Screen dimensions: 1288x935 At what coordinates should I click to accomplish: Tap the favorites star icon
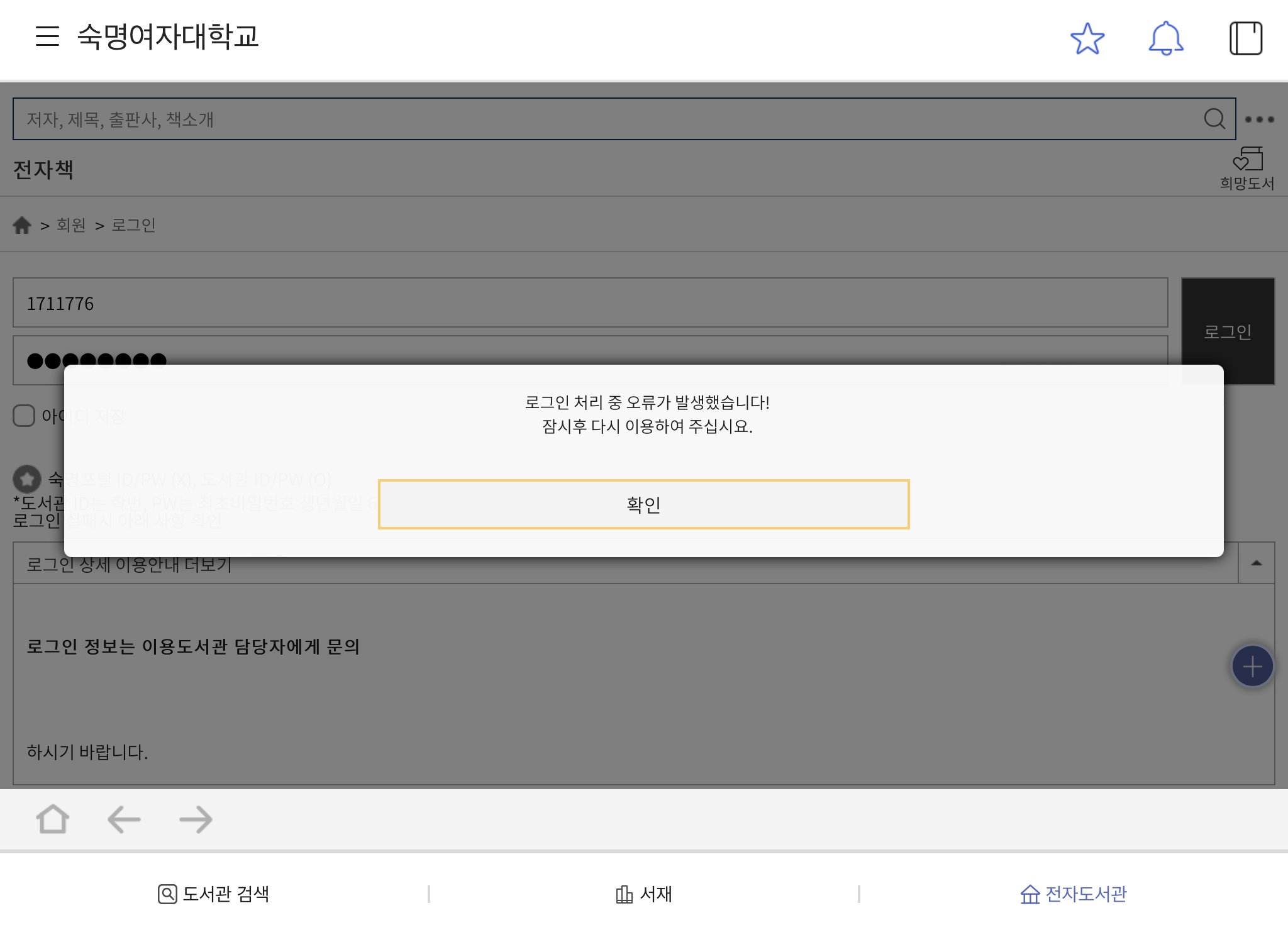click(x=1087, y=38)
